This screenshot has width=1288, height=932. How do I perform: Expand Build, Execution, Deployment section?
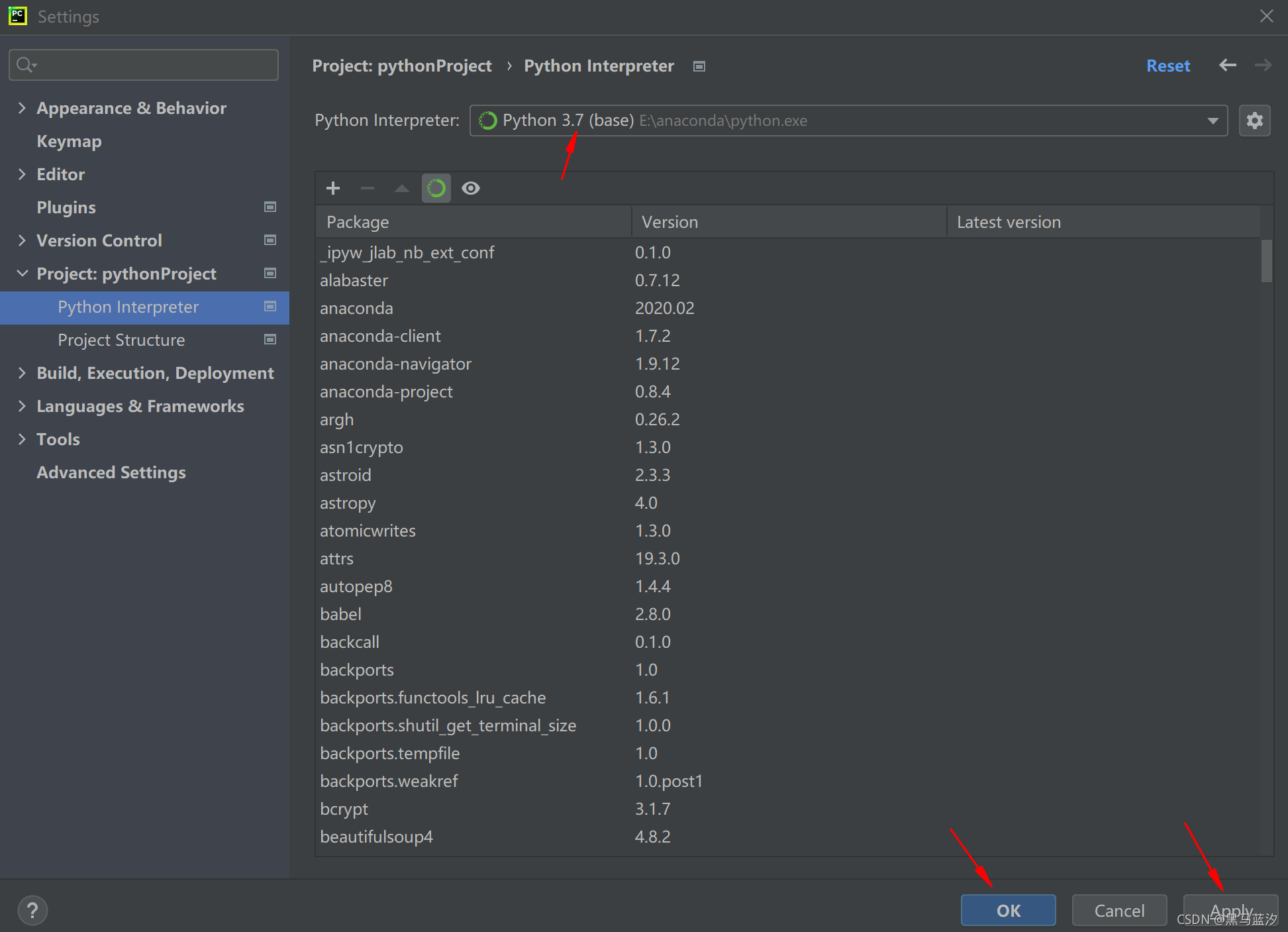click(x=23, y=373)
